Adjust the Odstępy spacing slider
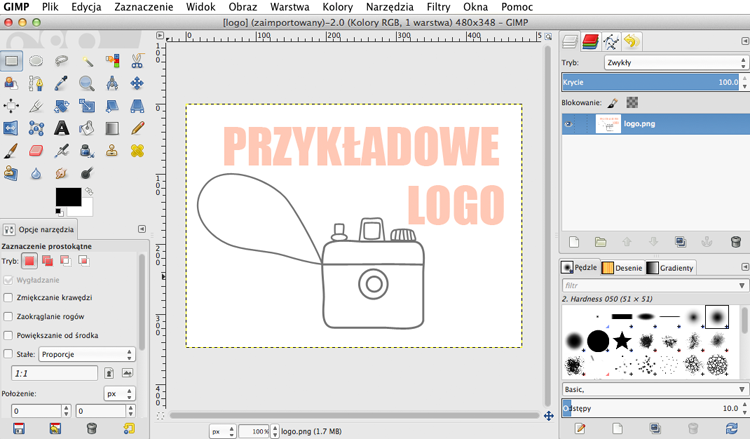750x439 pixels. pyautogui.click(x=651, y=408)
